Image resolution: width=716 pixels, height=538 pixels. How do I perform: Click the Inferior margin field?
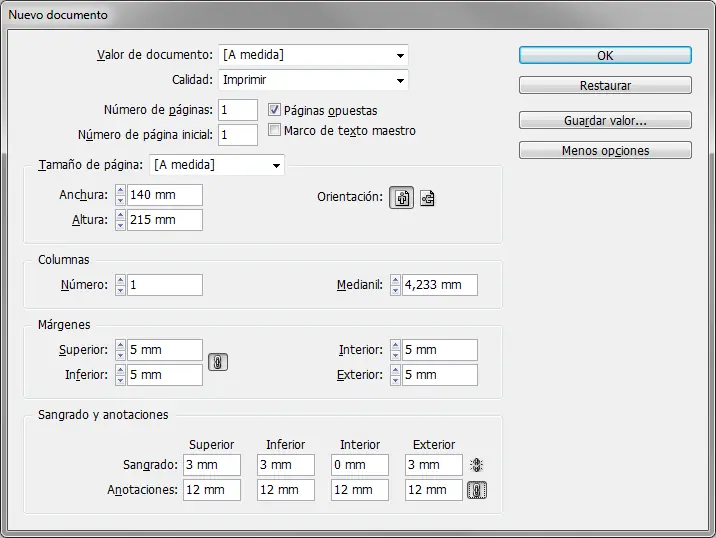coord(165,375)
